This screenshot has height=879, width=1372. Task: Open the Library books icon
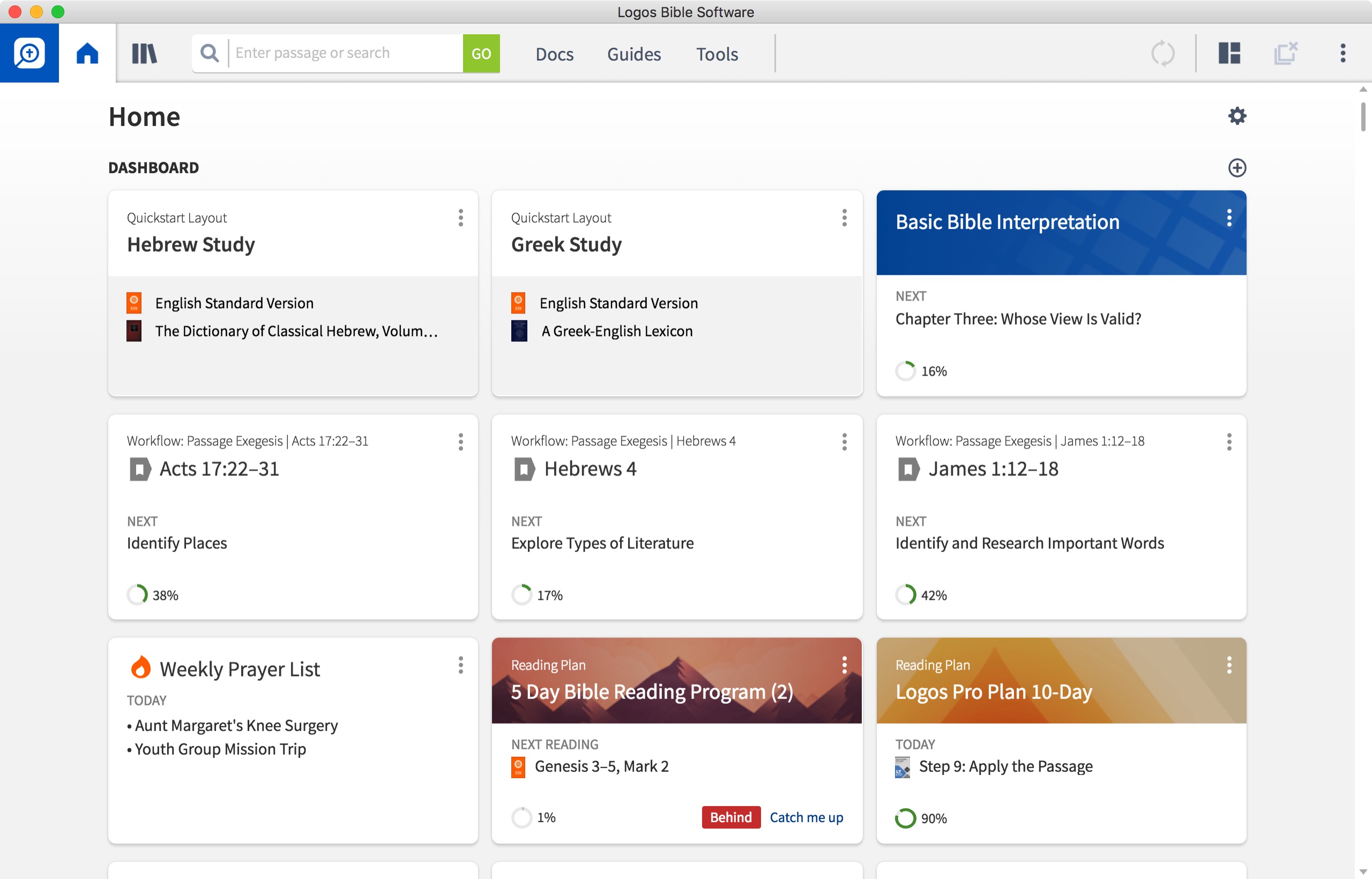click(x=144, y=54)
